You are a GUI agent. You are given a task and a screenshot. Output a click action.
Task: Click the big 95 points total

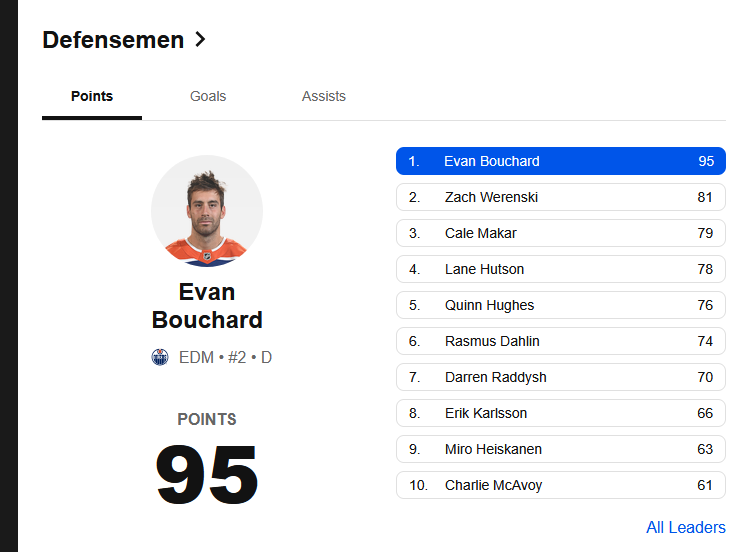click(207, 474)
